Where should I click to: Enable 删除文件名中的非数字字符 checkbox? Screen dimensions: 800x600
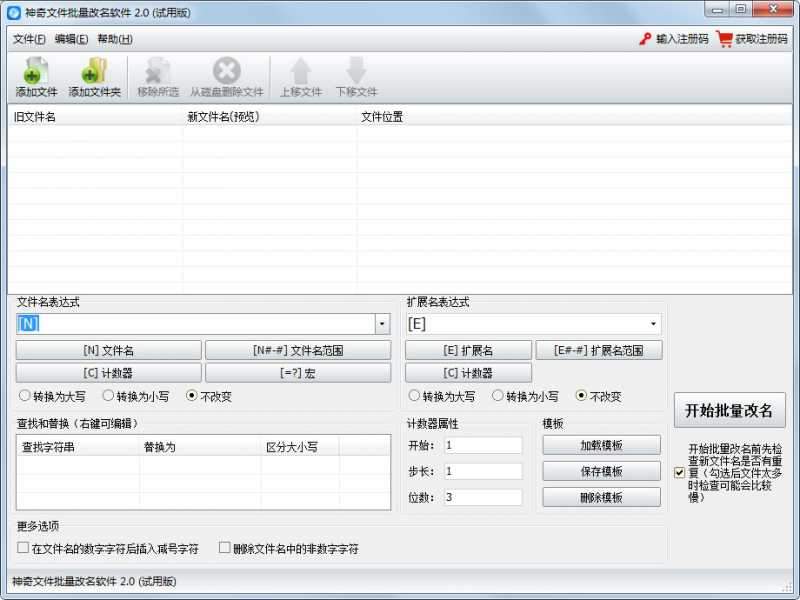tap(225, 548)
